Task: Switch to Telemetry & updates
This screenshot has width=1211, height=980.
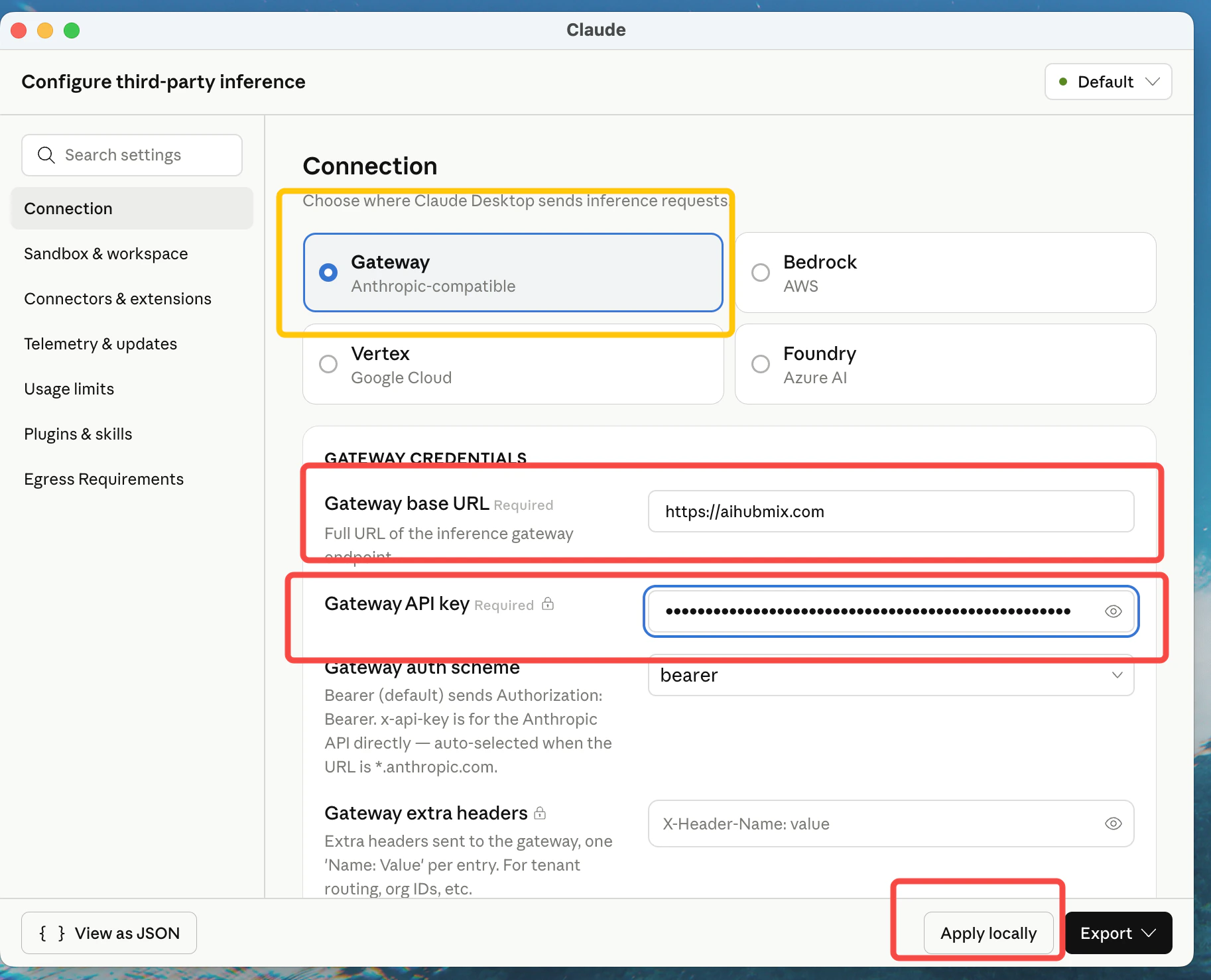Action: pos(132,343)
